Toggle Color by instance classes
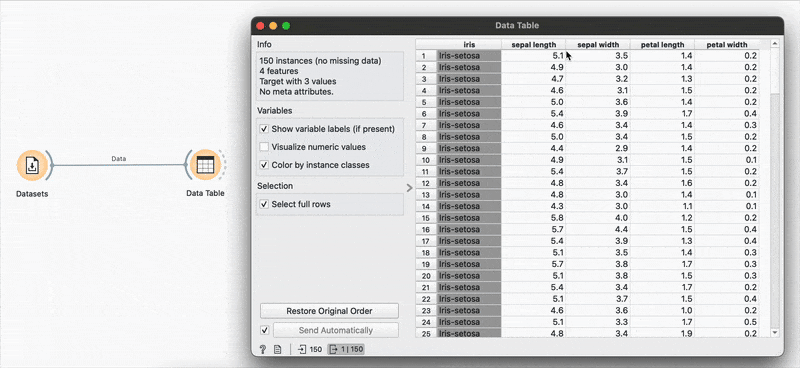The width and height of the screenshot is (800, 368). coord(264,165)
